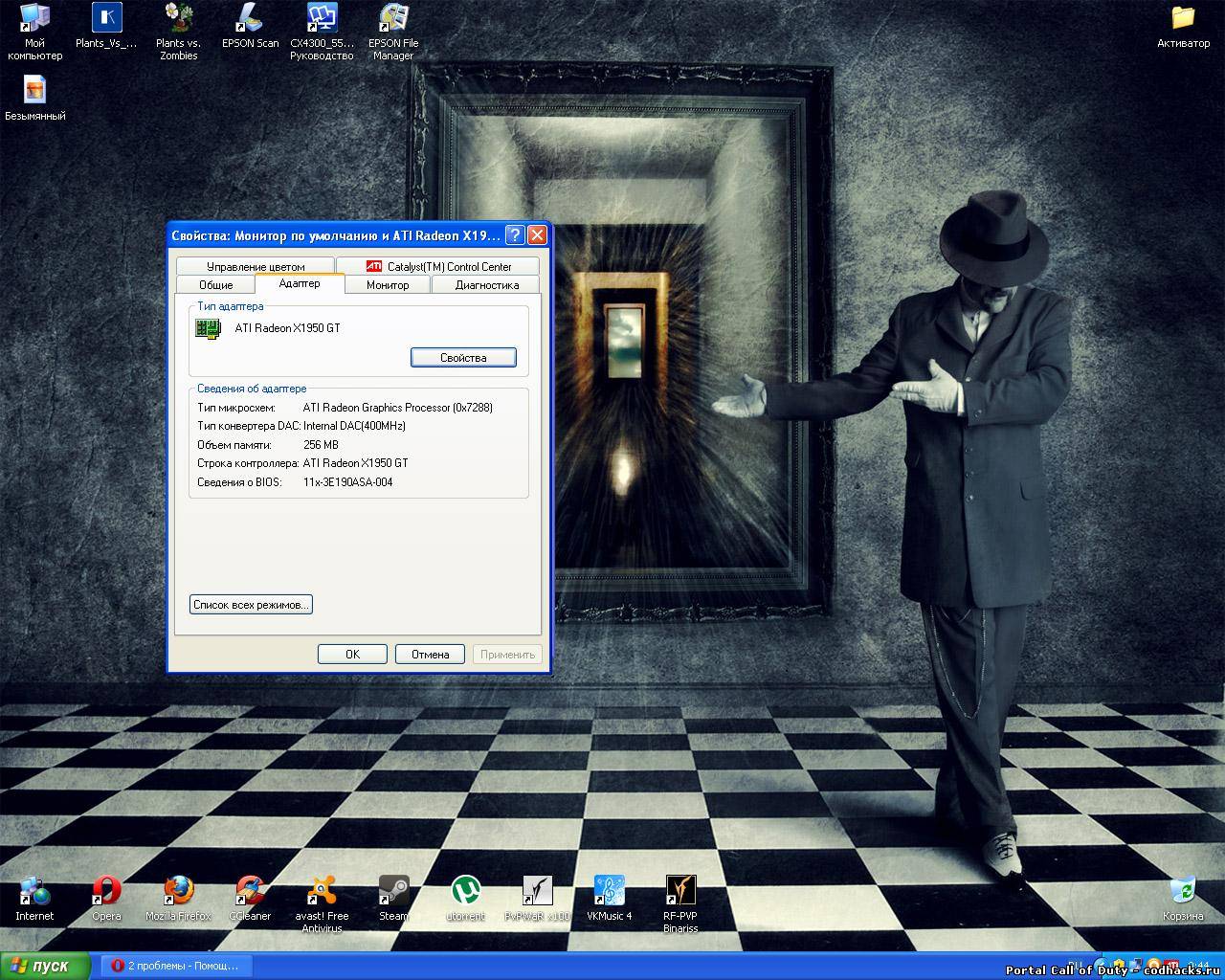Click the system tray clock

click(1199, 965)
